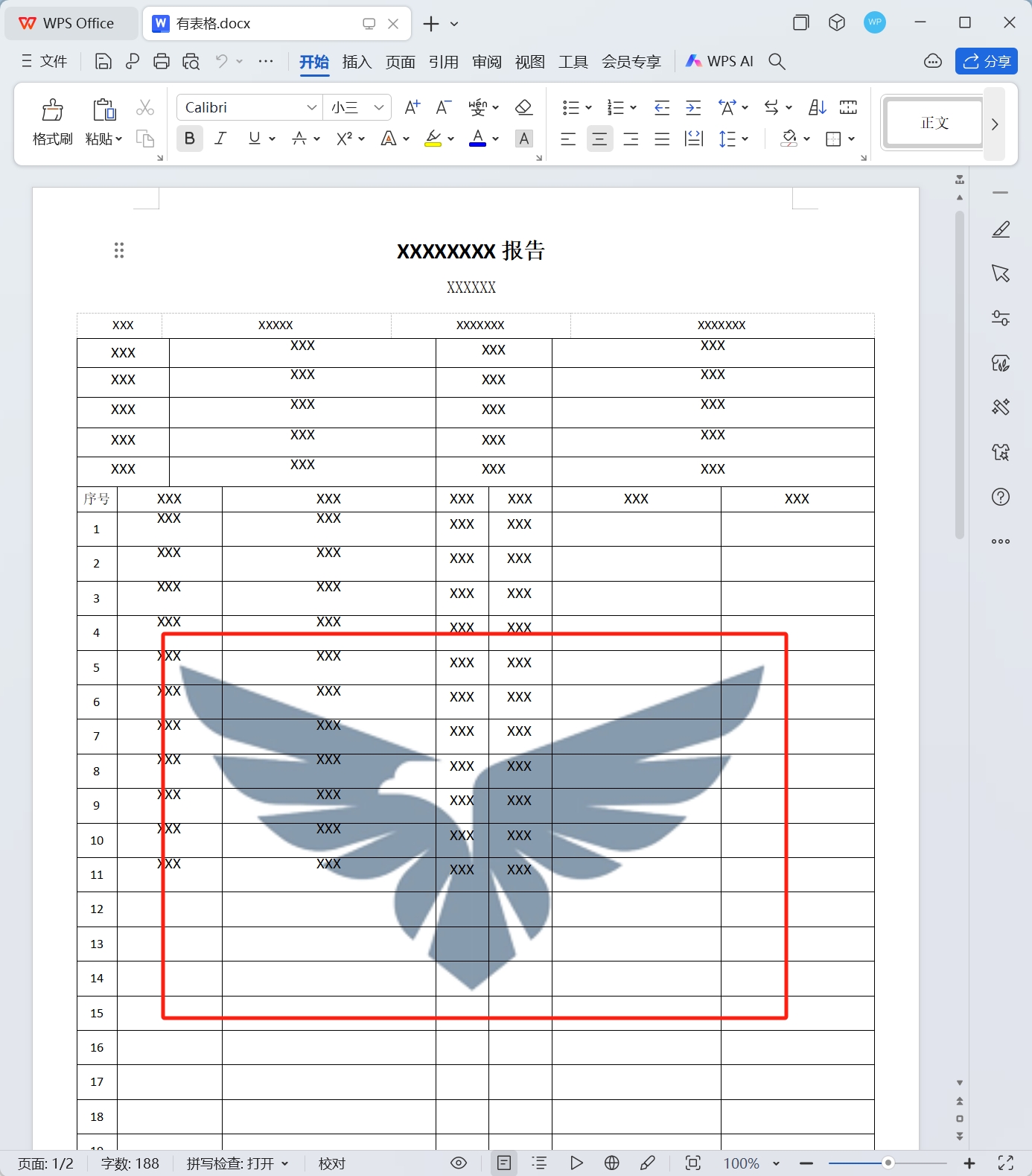Toggle centered alignment button
This screenshot has width=1032, height=1176.
(599, 139)
